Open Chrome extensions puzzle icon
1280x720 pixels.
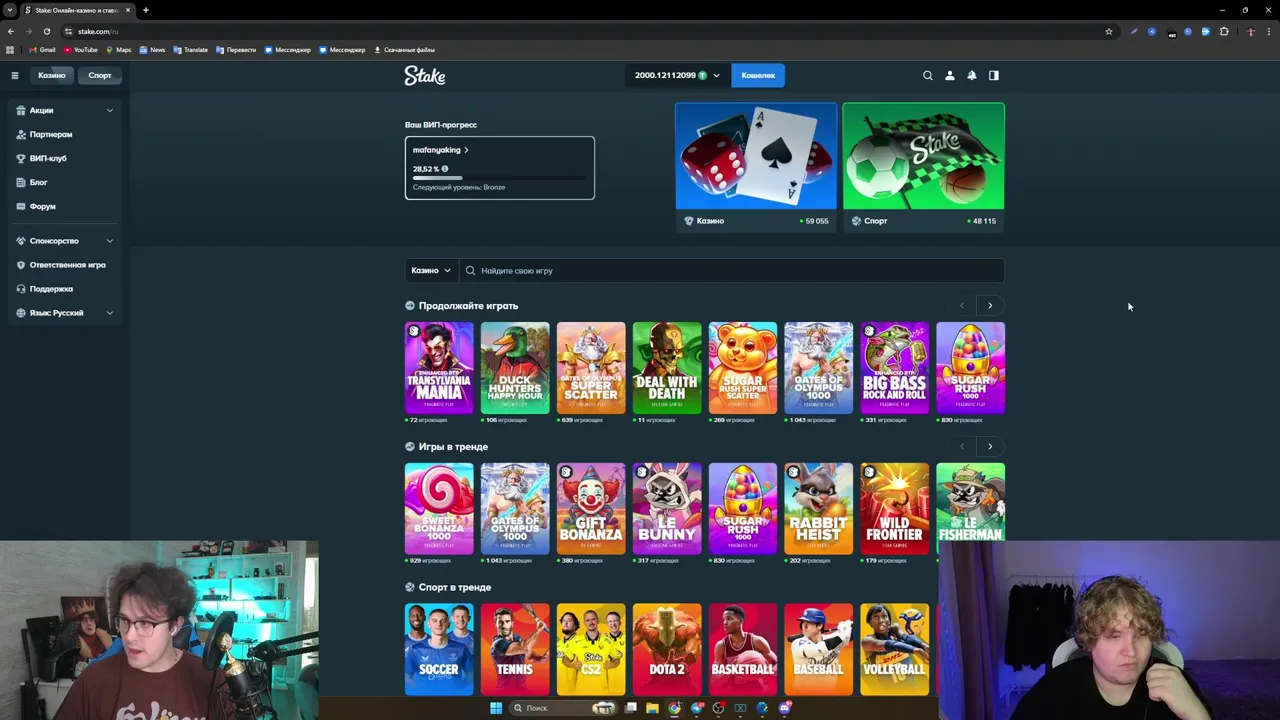click(x=1224, y=31)
